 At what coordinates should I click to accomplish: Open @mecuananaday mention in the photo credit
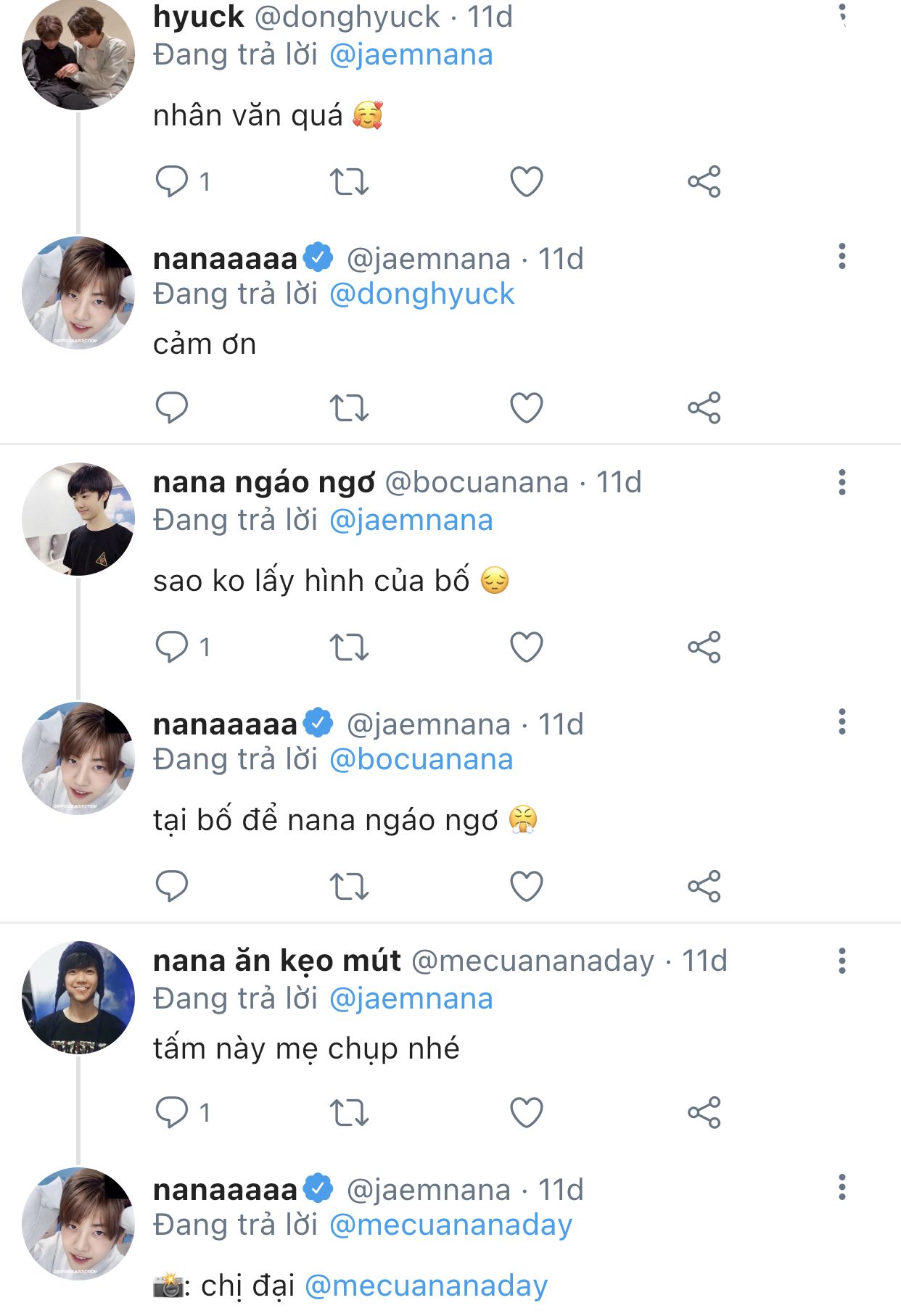pyautogui.click(x=426, y=1286)
